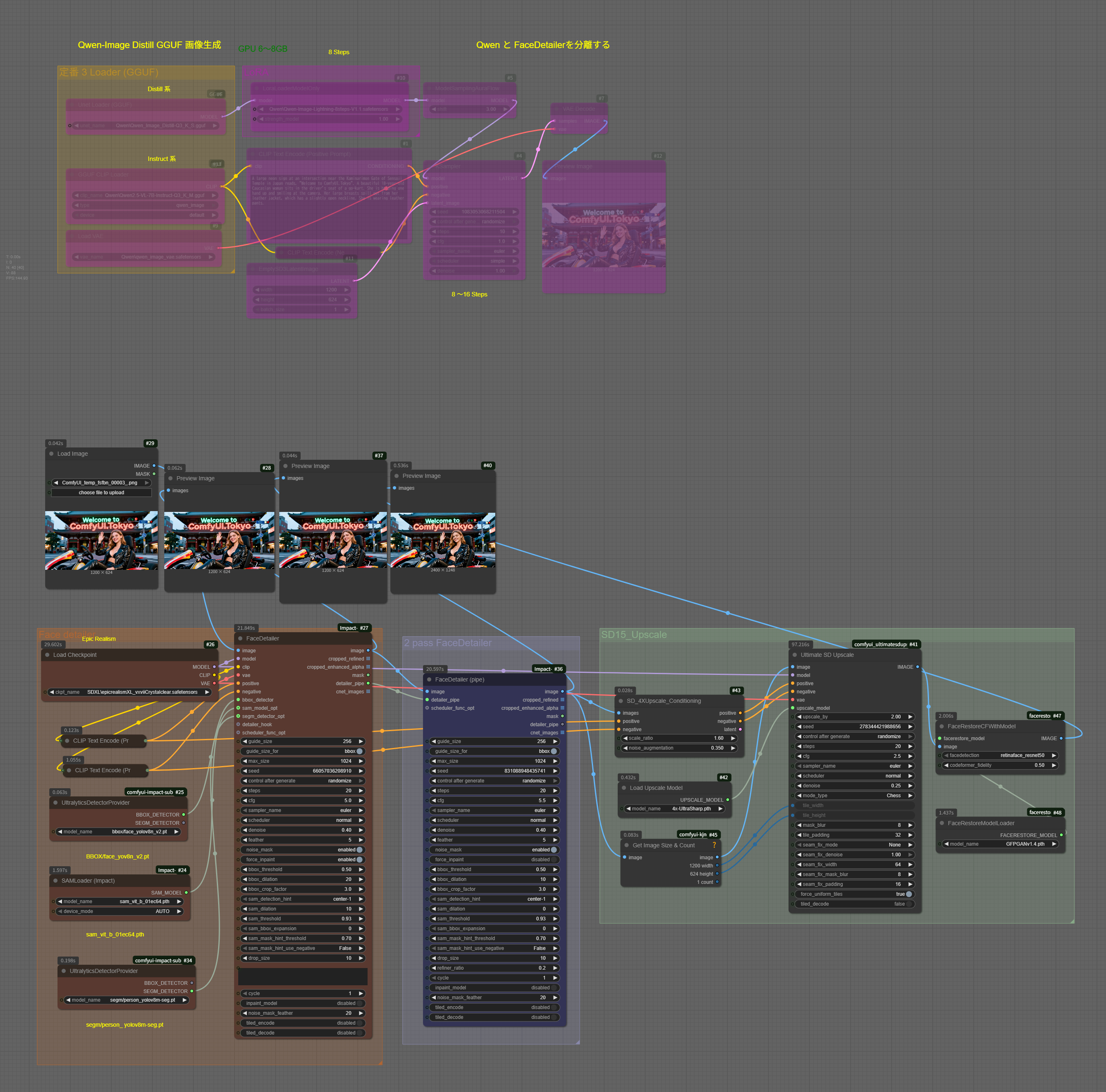This screenshot has width=1106, height=1092.
Task: Collapse the Ultimate SD Upscale node dot
Action: coord(795,655)
